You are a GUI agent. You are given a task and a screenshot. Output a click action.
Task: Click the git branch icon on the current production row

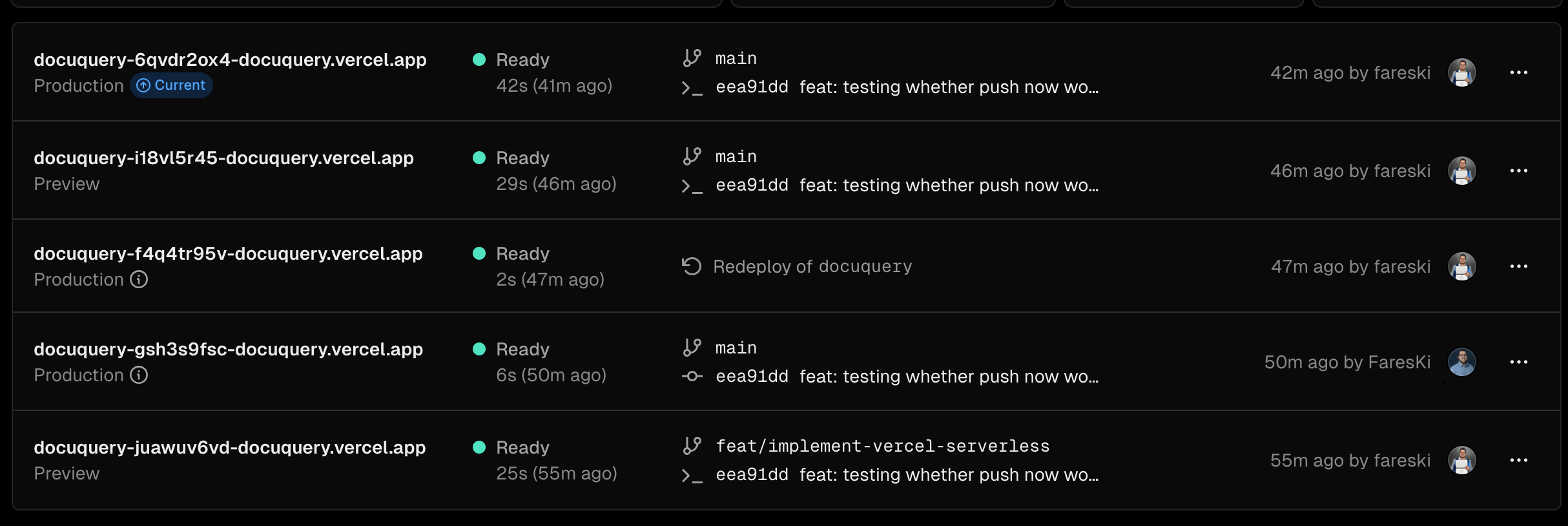pyautogui.click(x=692, y=58)
